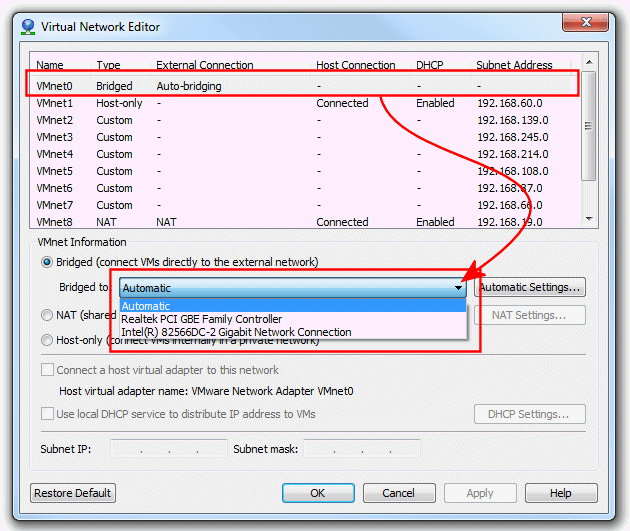
Task: Open Automatic Settings dialog
Action: tap(530, 287)
